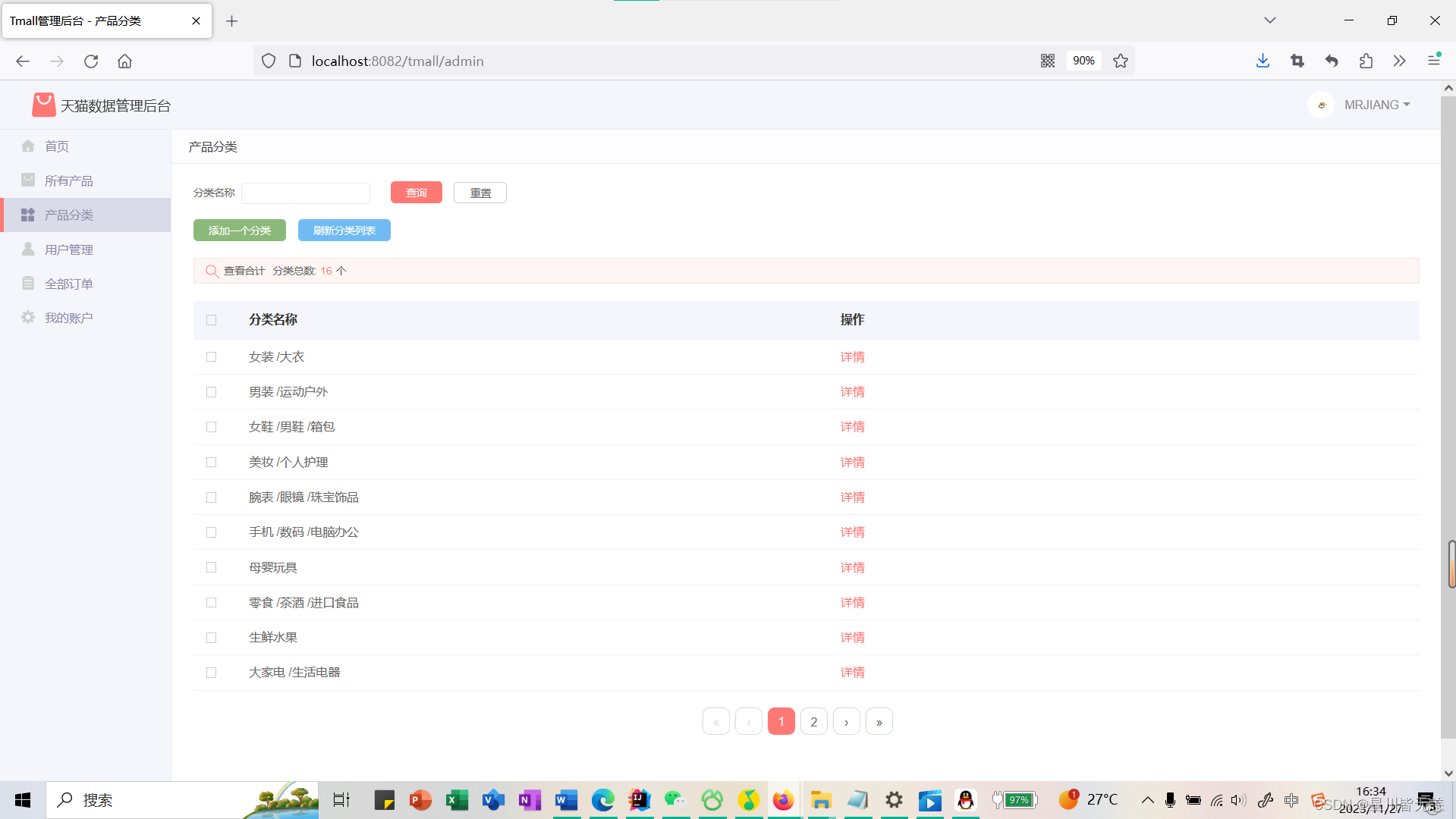The image size is (1456, 819).
Task: Select 产品分类 in the sidebar
Action: click(85, 215)
